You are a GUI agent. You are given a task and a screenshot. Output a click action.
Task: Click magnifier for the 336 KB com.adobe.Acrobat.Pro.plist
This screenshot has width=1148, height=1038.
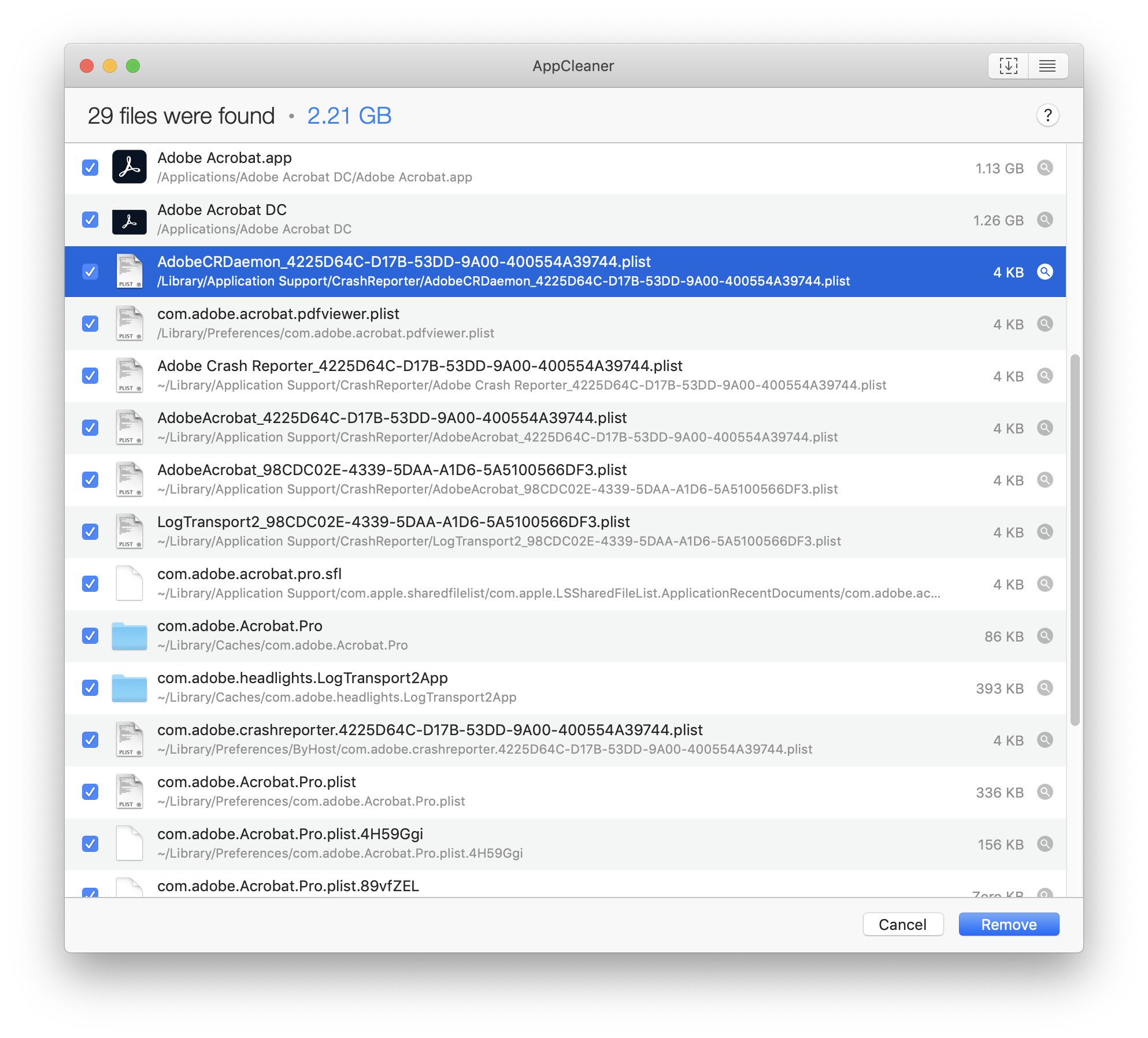click(1045, 792)
